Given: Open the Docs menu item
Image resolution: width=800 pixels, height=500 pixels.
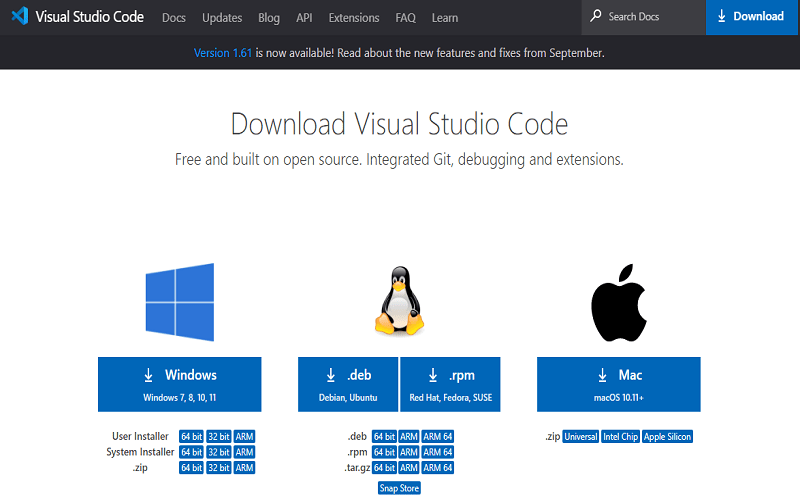Looking at the screenshot, I should (x=174, y=18).
